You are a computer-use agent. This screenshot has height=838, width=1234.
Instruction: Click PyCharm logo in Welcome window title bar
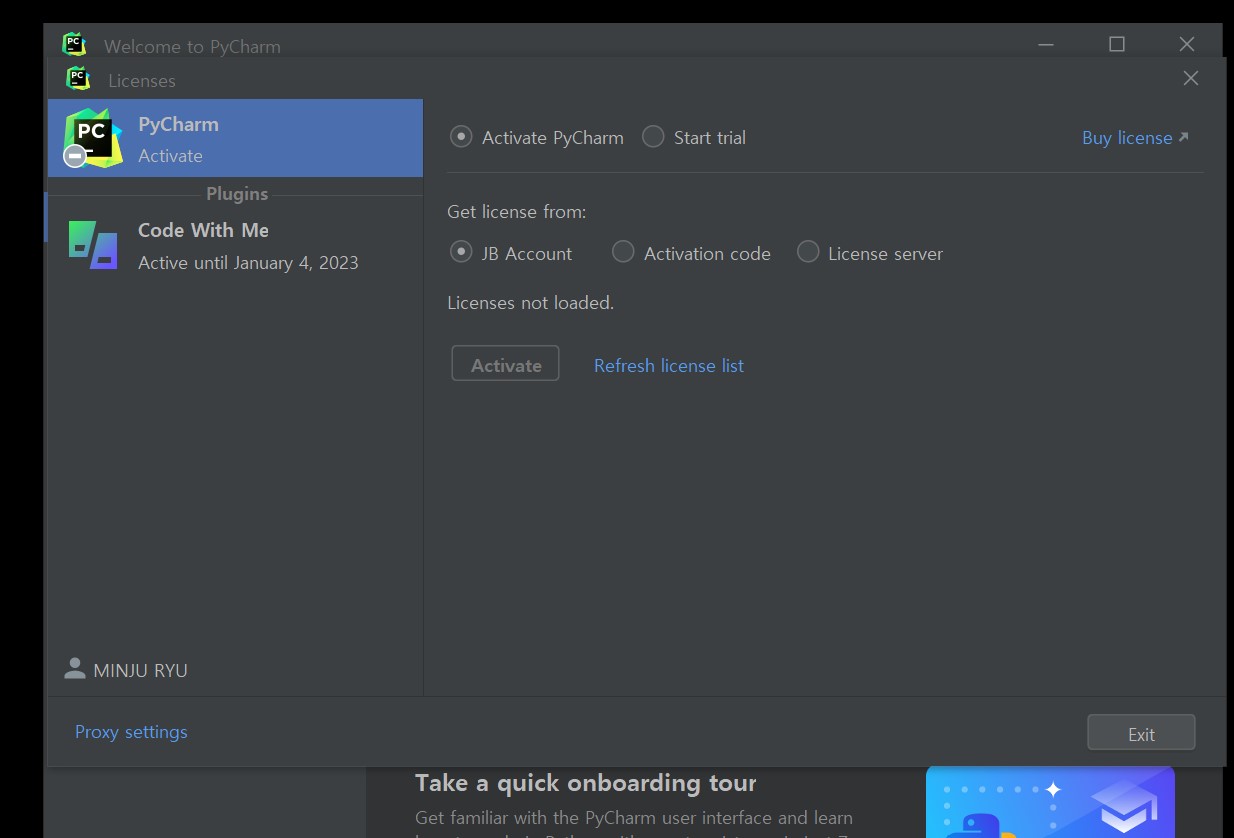74,44
